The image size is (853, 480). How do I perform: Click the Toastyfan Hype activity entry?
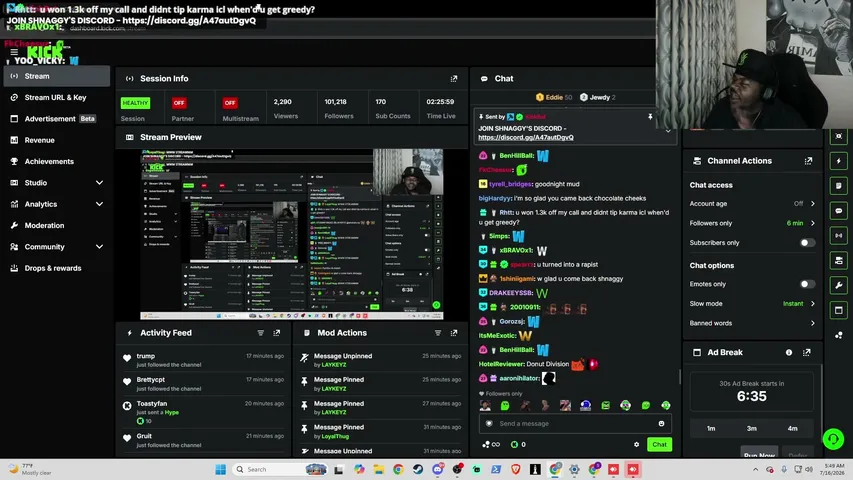[x=203, y=412]
